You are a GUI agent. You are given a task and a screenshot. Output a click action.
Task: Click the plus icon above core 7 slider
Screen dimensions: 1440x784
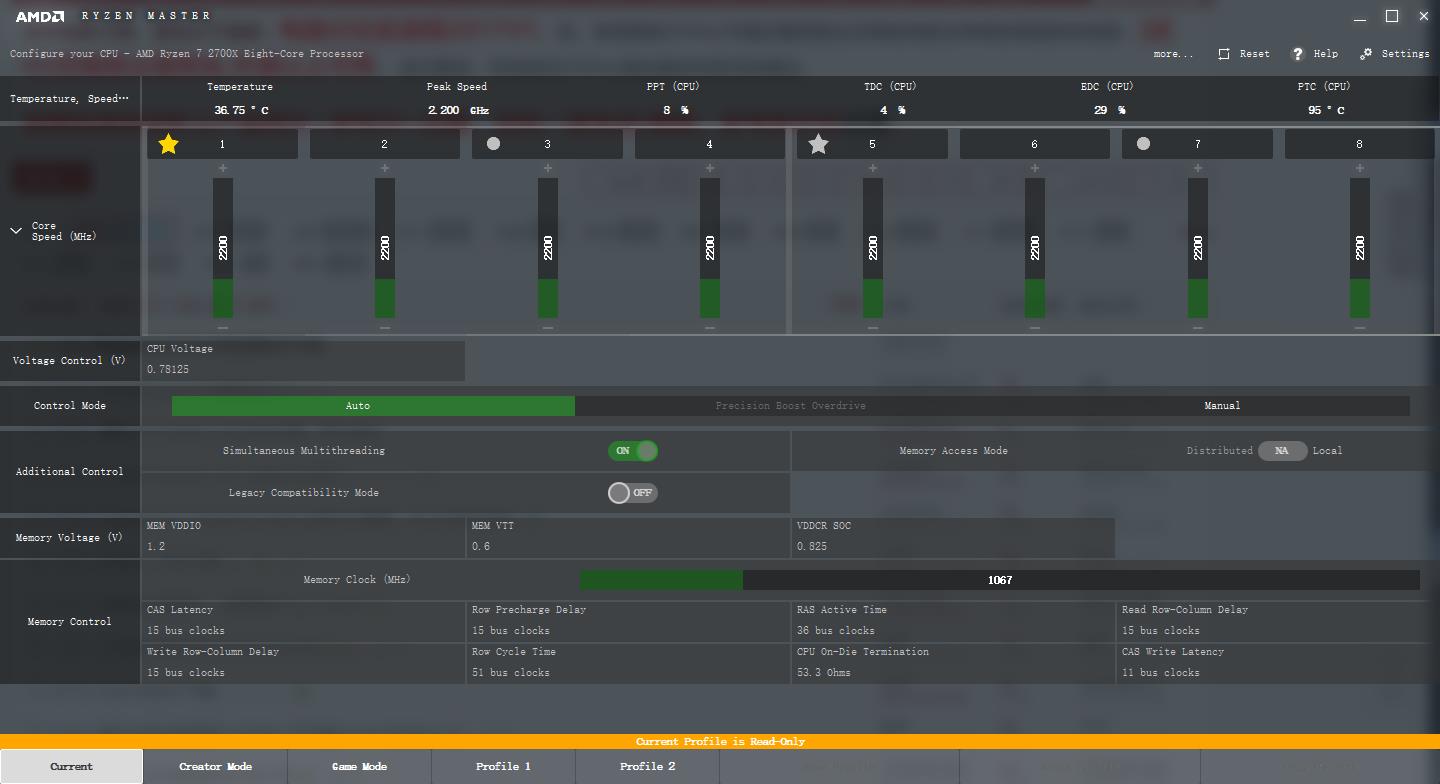[1198, 168]
